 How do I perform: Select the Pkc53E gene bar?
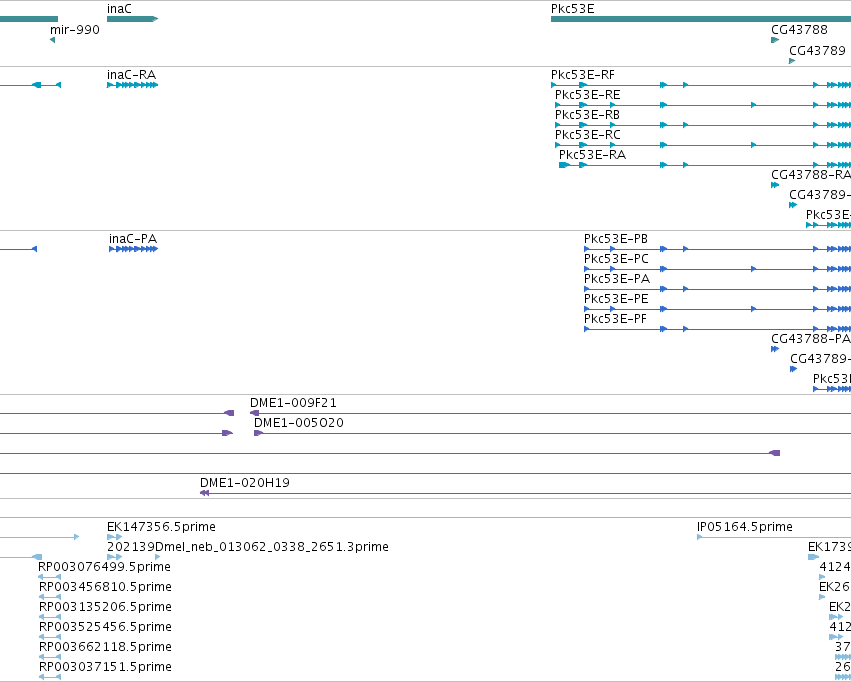point(701,19)
